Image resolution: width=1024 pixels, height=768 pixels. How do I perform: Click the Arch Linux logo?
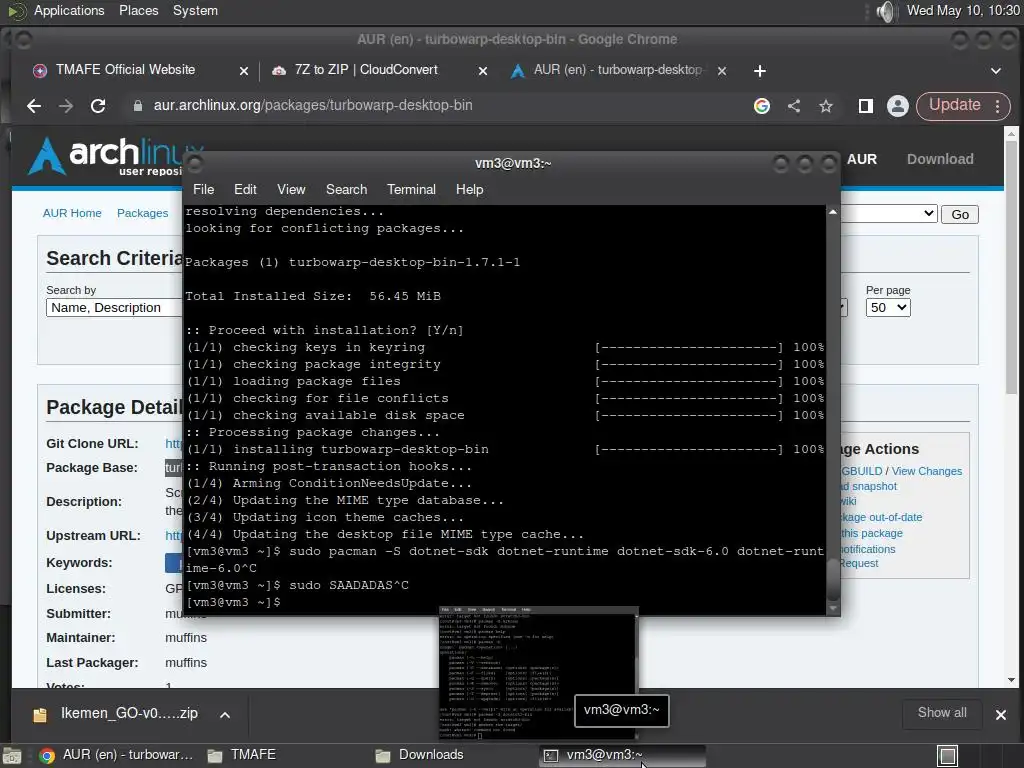tap(104, 155)
